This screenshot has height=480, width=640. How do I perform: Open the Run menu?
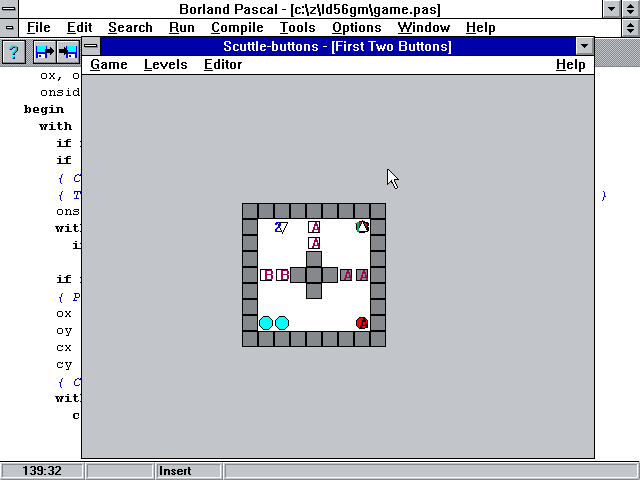coord(182,27)
